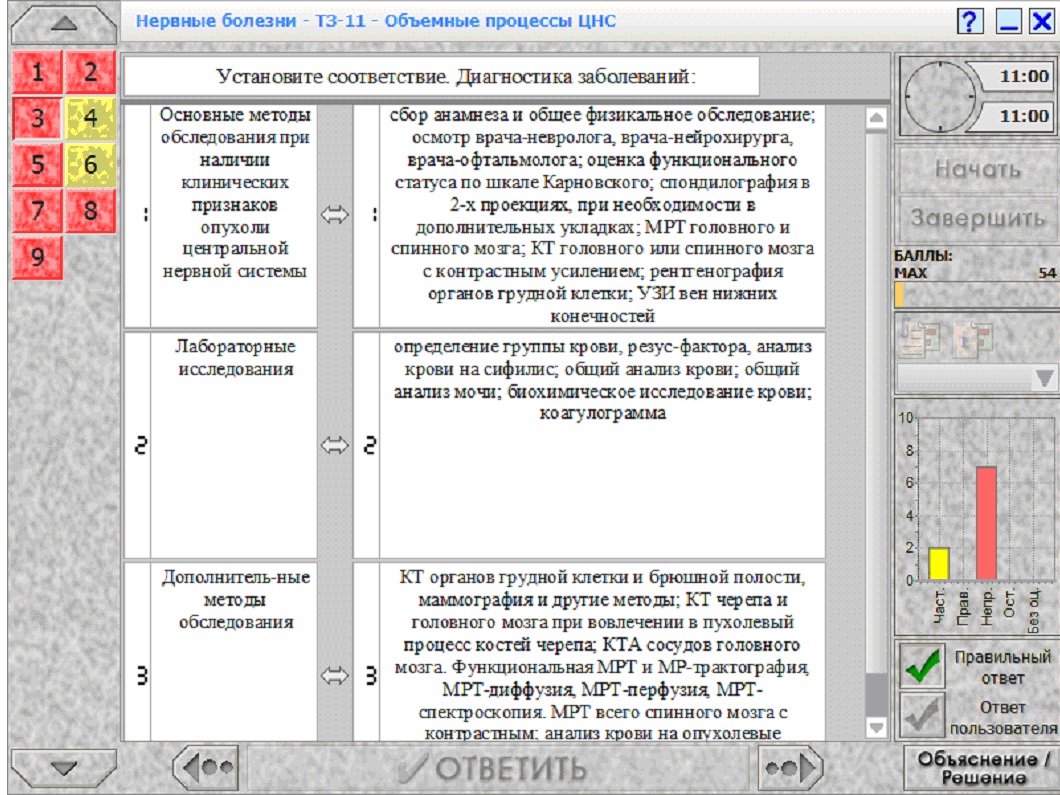Select question number 3

click(38, 118)
